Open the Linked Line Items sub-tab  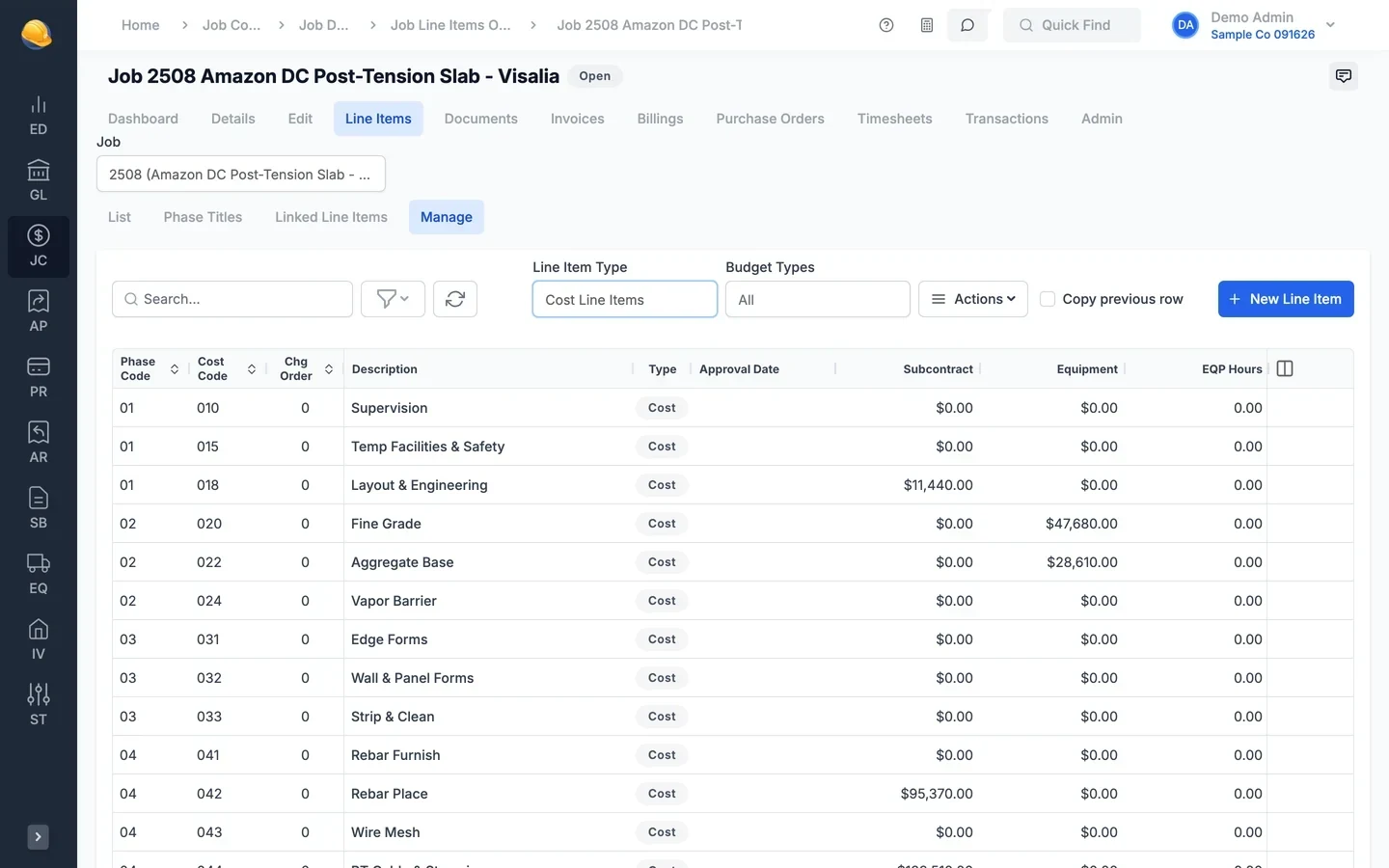click(x=331, y=217)
